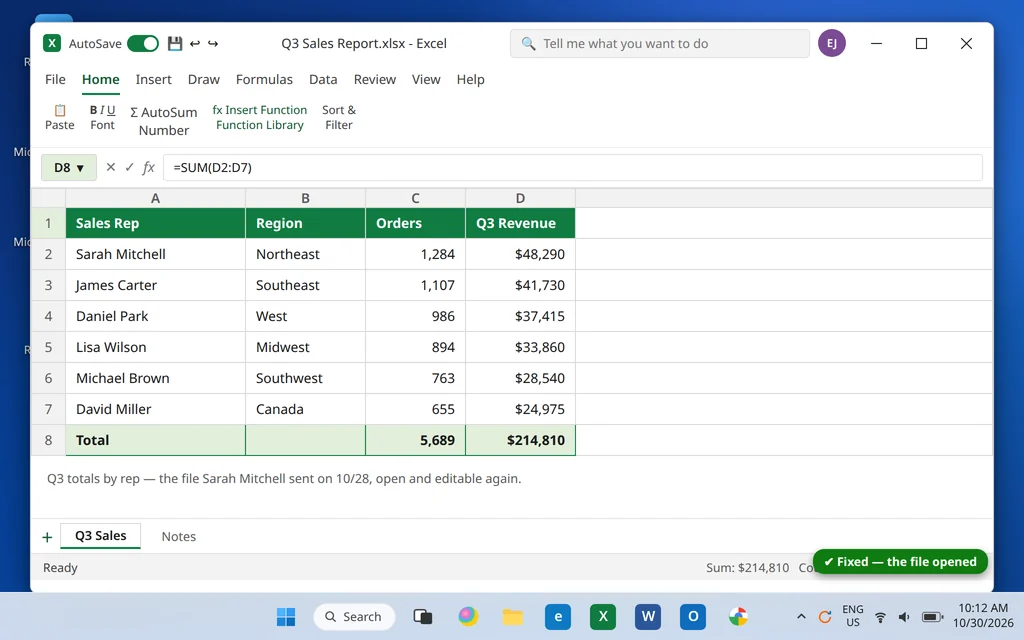The image size is (1024, 640).
Task: Add a new sheet with plus icon
Action: coord(47,537)
